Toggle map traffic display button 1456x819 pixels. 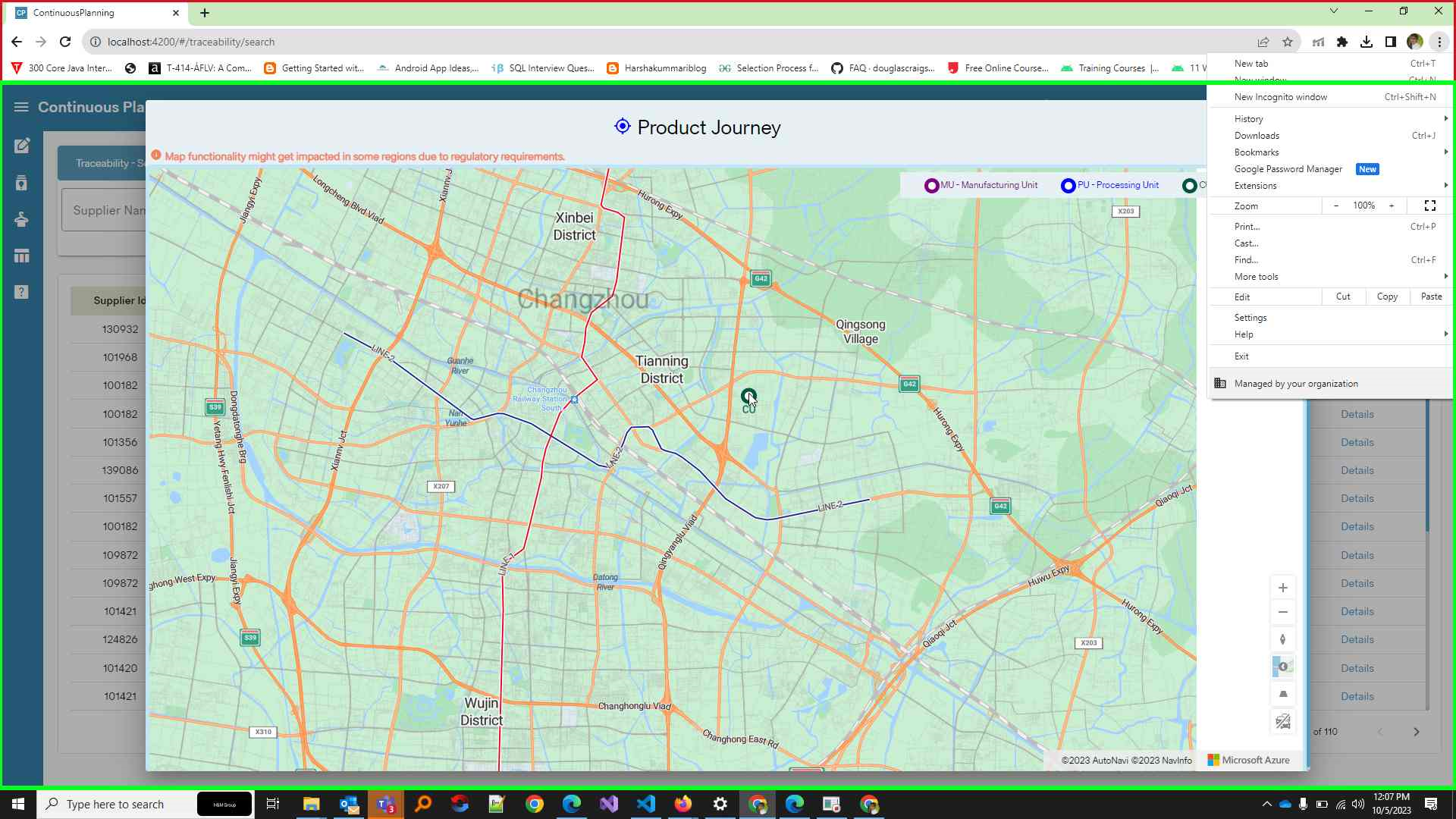1282,721
